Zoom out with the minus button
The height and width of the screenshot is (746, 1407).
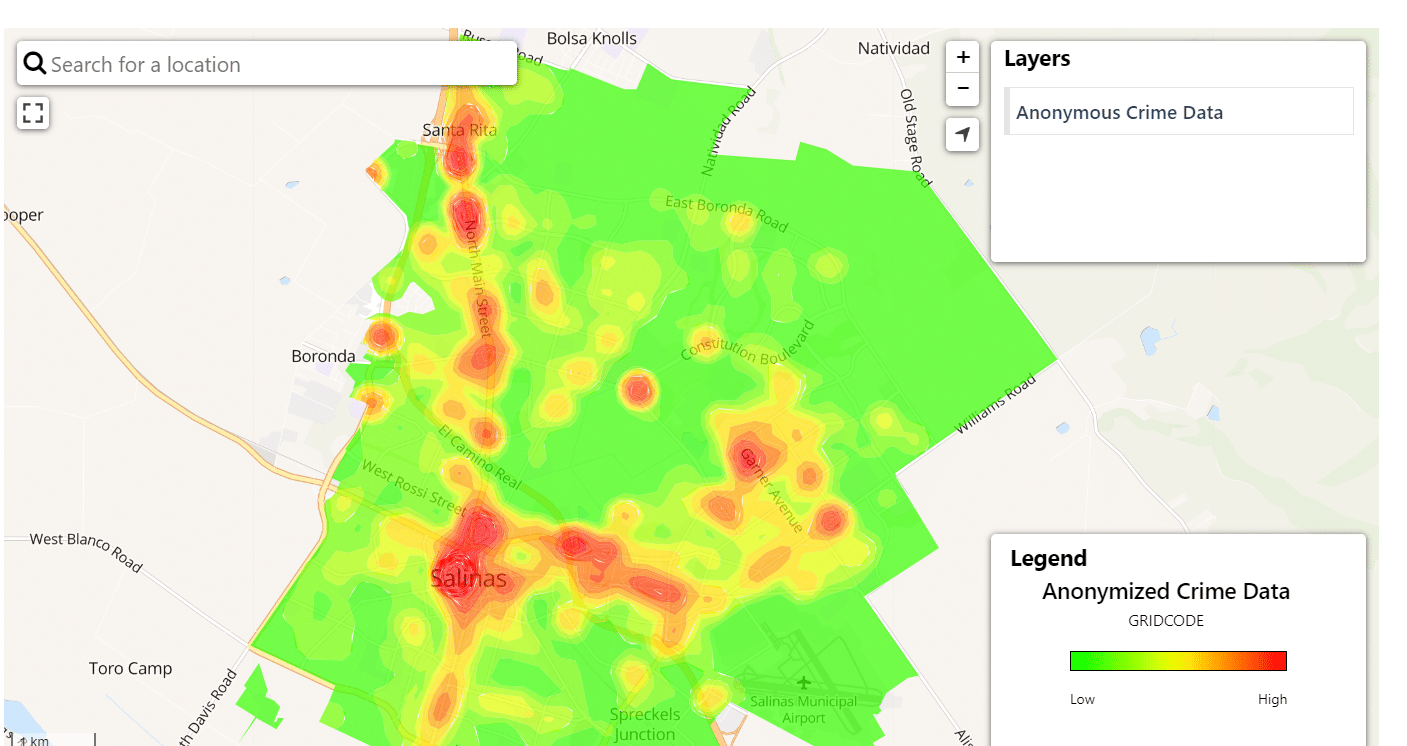click(x=962, y=89)
